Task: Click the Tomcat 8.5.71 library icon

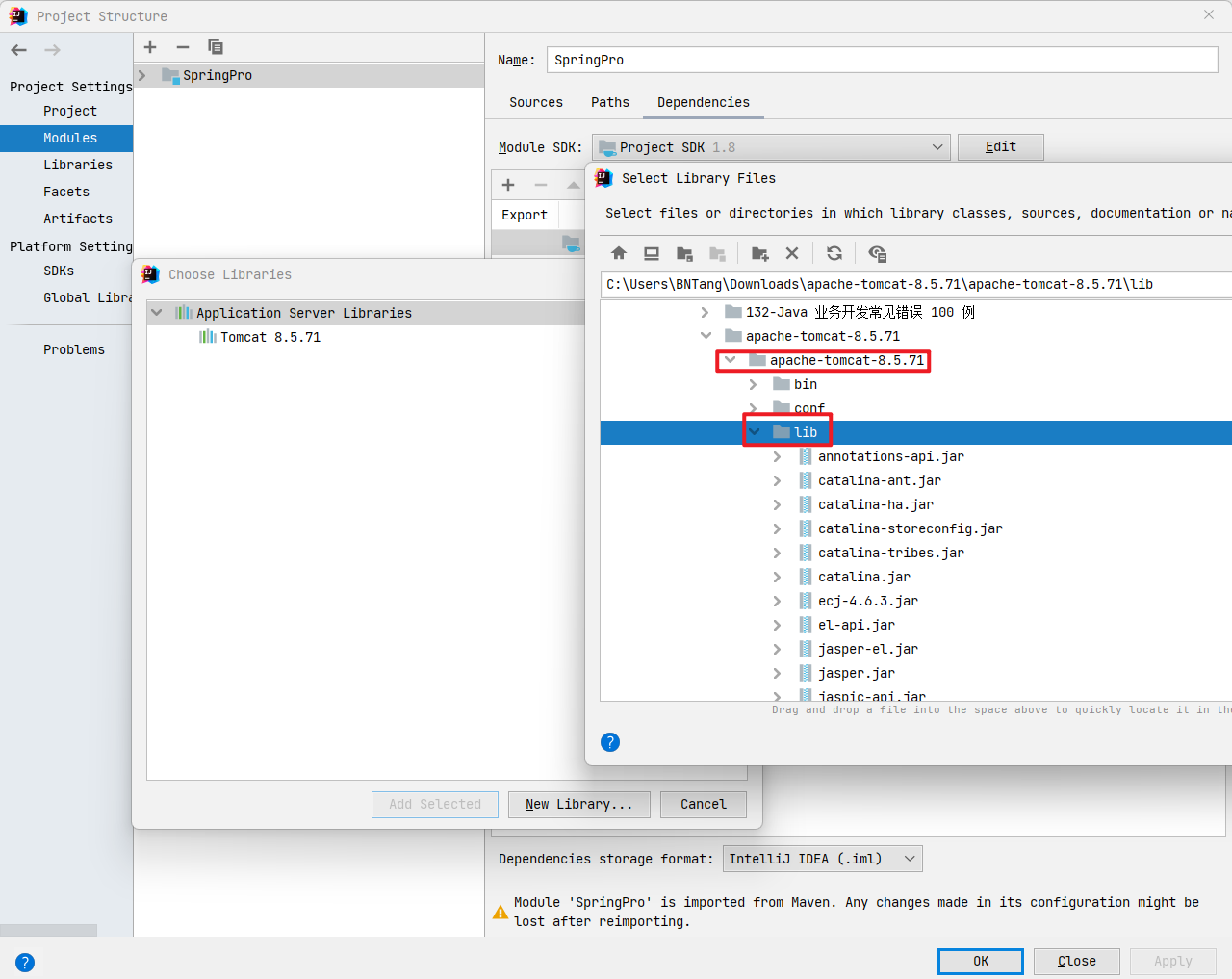Action: coord(207,337)
